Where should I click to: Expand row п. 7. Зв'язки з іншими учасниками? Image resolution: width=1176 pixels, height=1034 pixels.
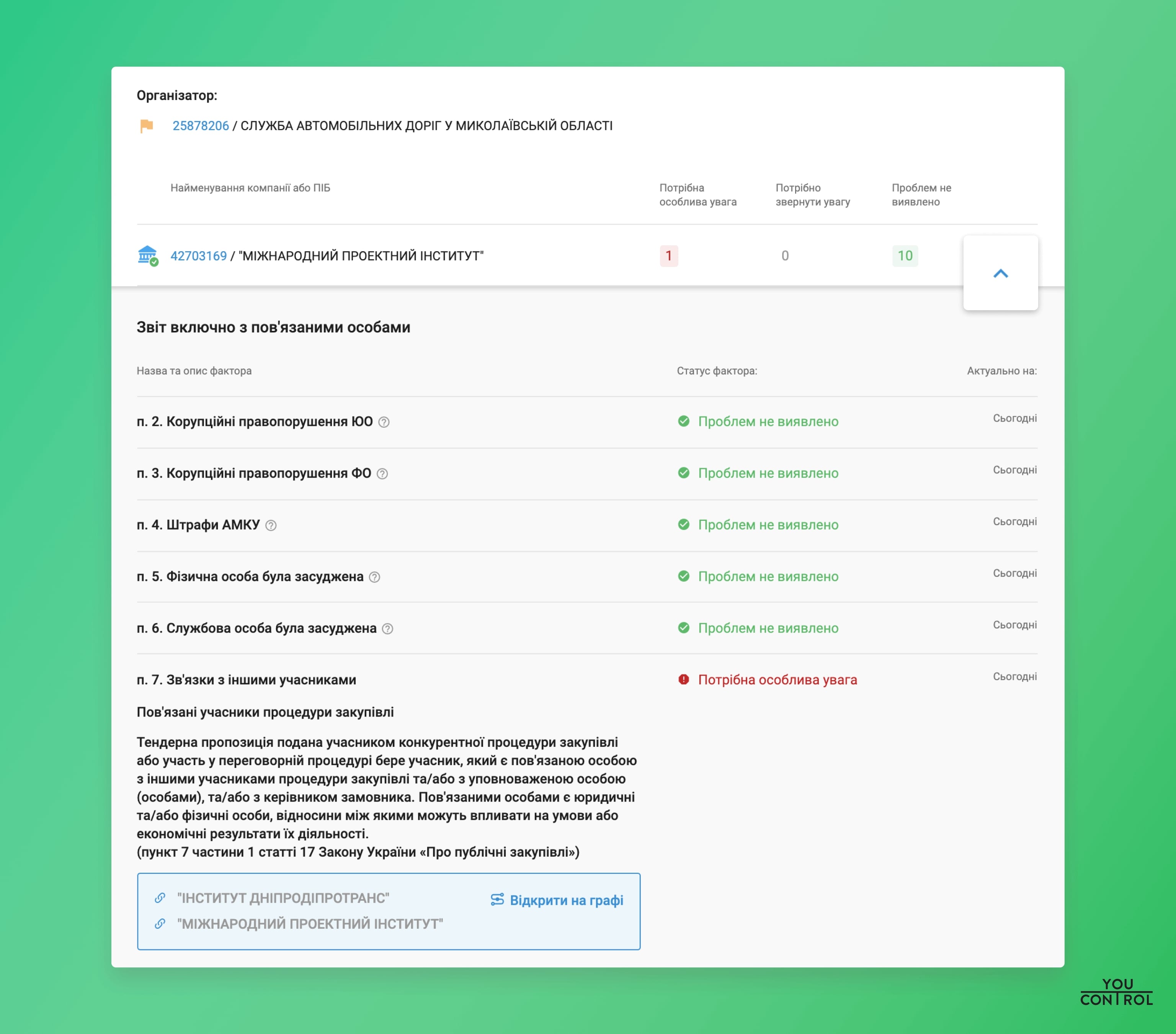(246, 680)
